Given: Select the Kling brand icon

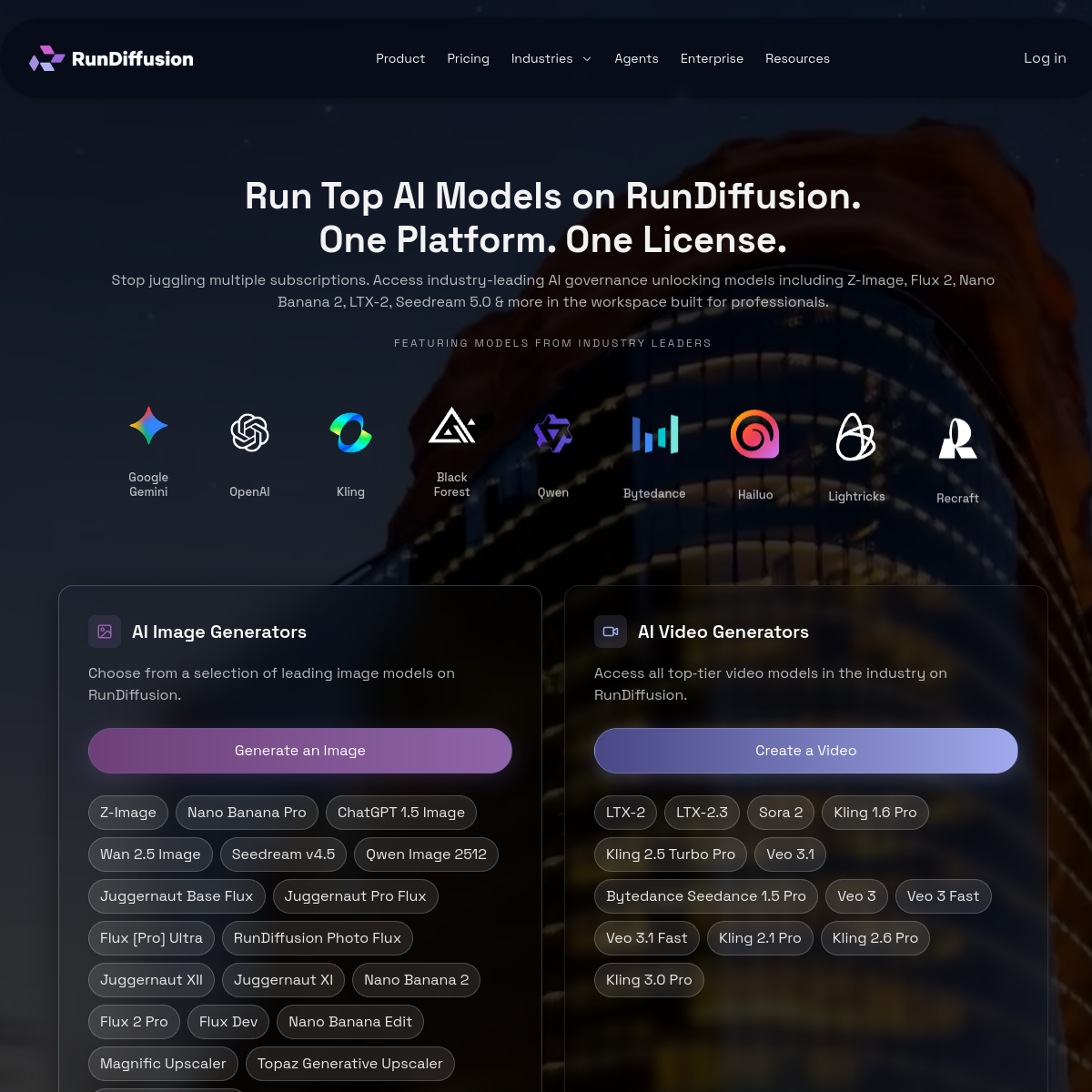Looking at the screenshot, I should [350, 433].
